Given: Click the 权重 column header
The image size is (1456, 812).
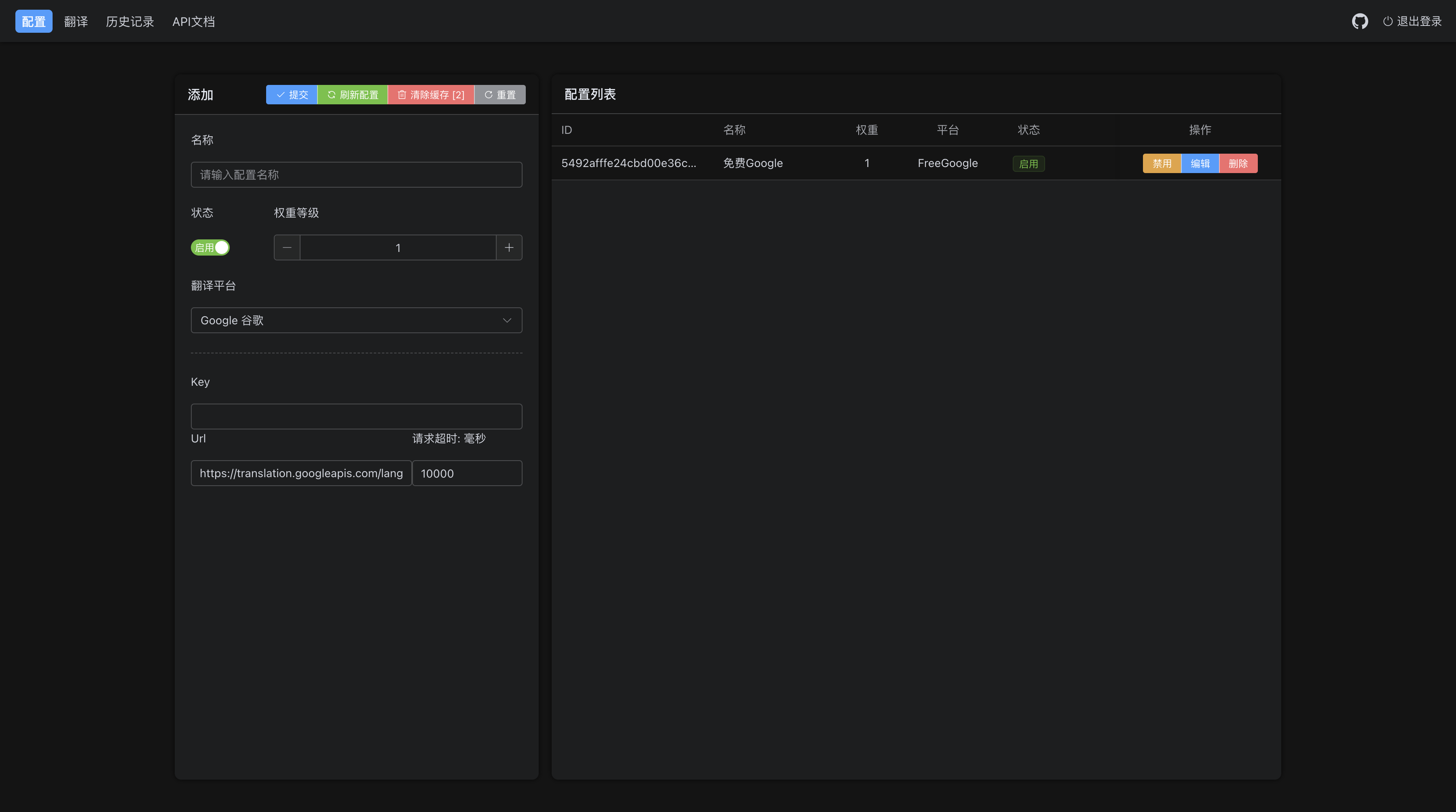Looking at the screenshot, I should (866, 129).
